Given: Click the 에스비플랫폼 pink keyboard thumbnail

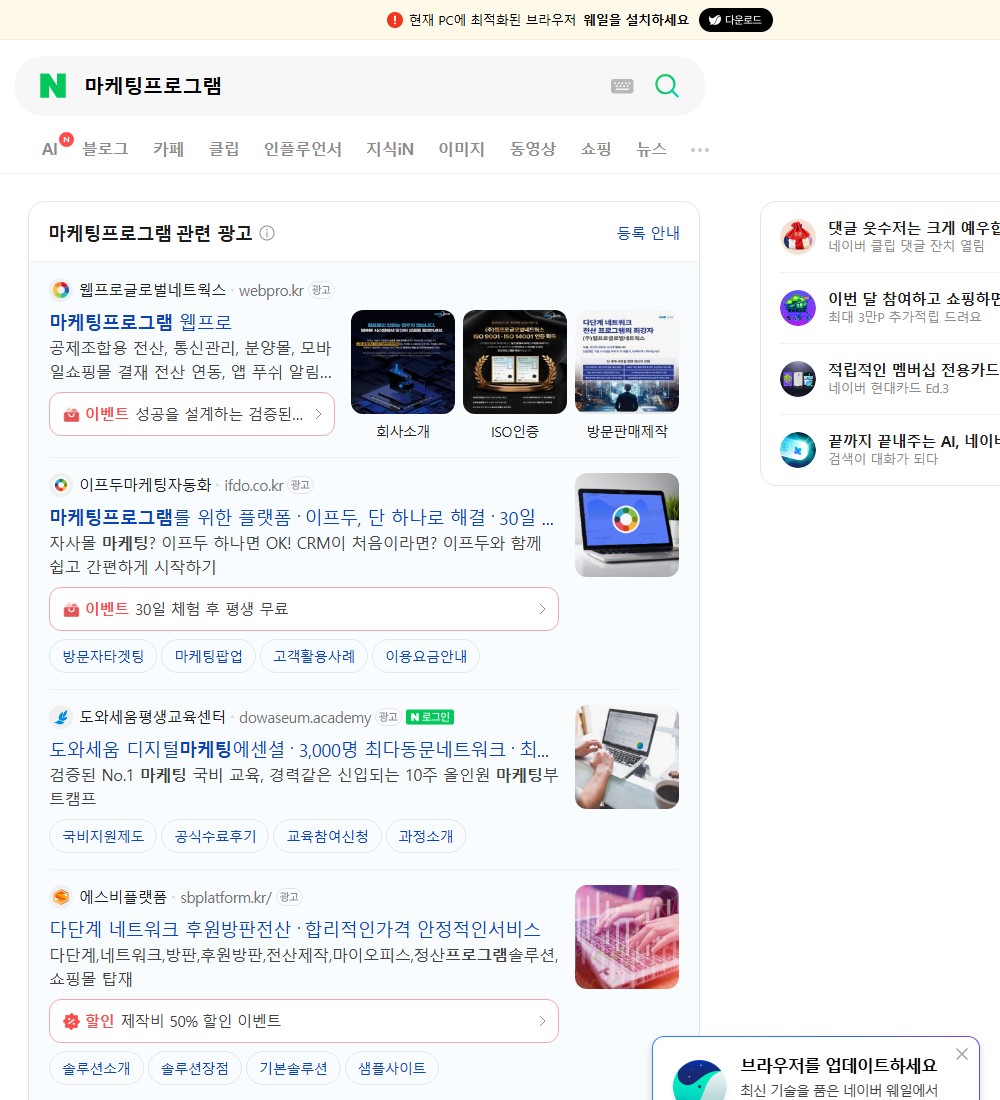Looking at the screenshot, I should [627, 937].
